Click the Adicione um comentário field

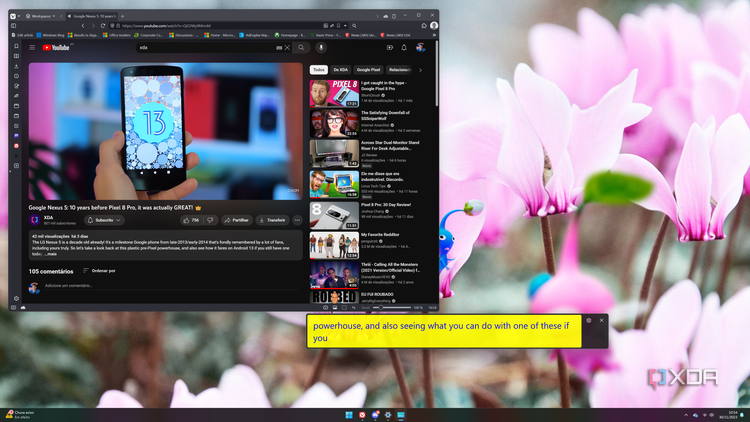click(x=172, y=286)
